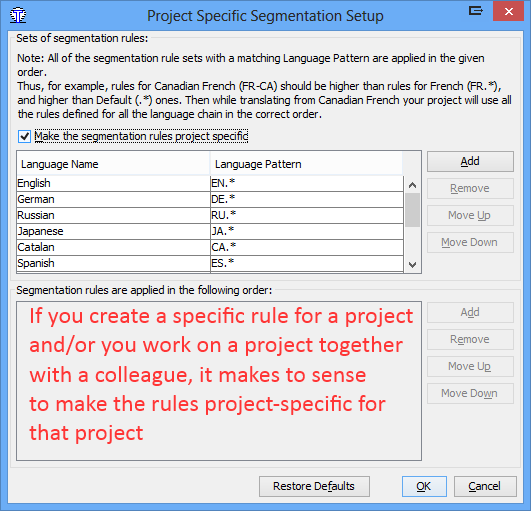Screen dimensions: 531x511
Task: Remove the selected language rule set
Action: coord(470,188)
